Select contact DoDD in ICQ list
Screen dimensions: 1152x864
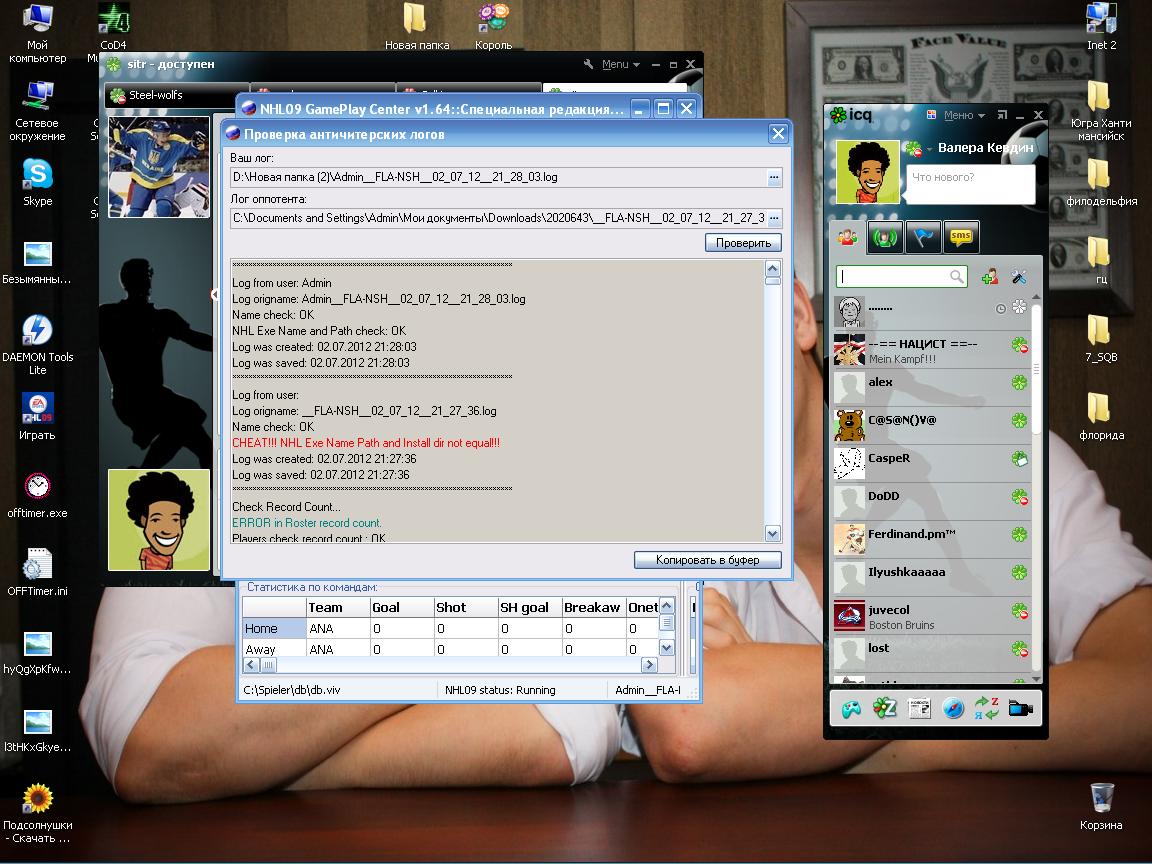coord(931,501)
